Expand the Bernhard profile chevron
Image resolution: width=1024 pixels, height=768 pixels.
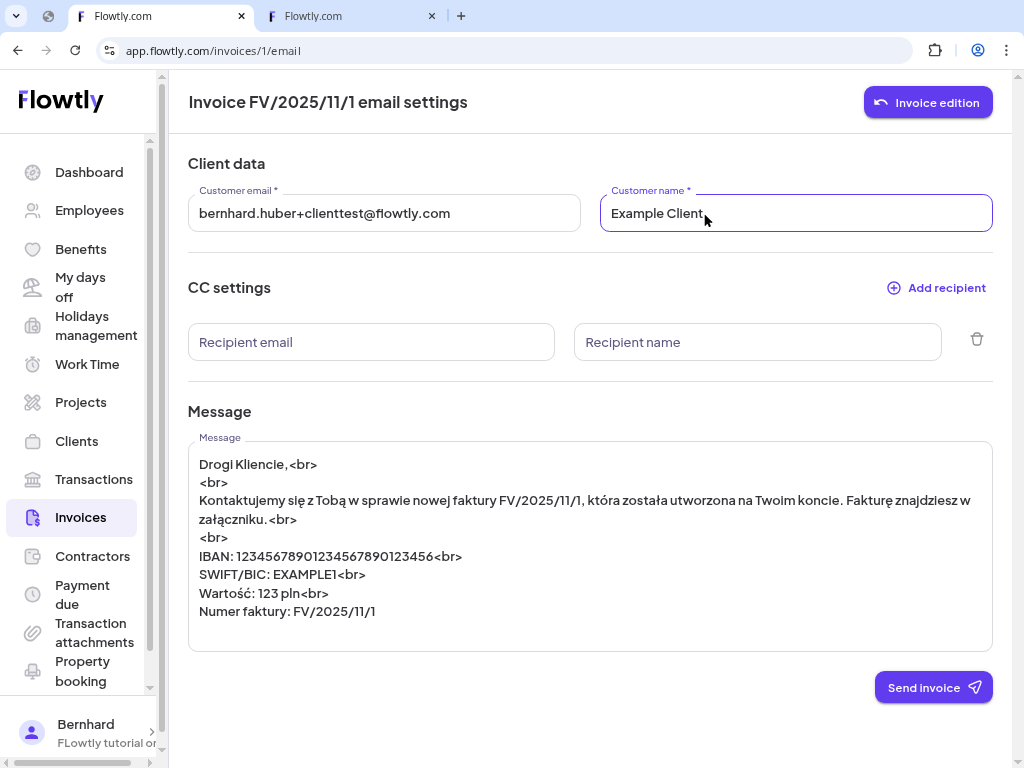point(152,732)
